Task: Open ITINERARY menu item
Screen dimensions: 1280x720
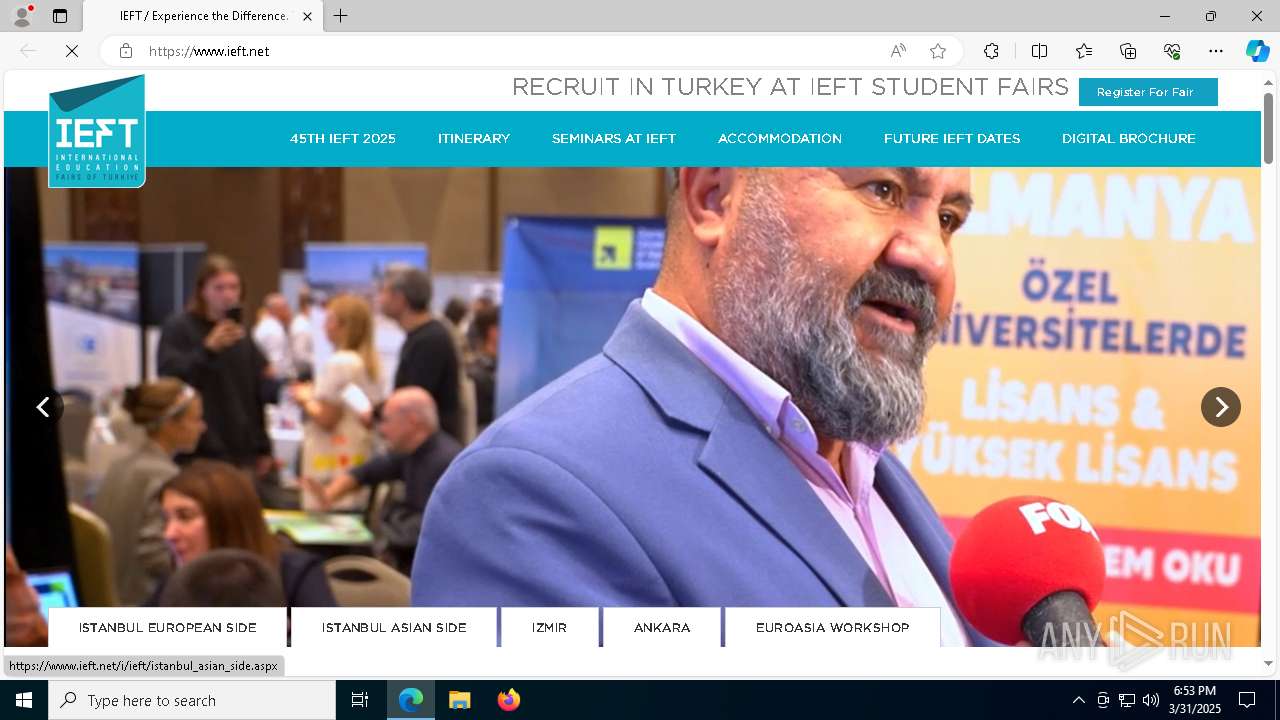Action: tap(474, 139)
